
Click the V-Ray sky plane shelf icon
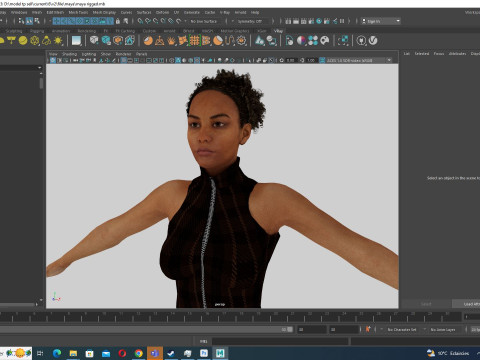tap(76, 41)
